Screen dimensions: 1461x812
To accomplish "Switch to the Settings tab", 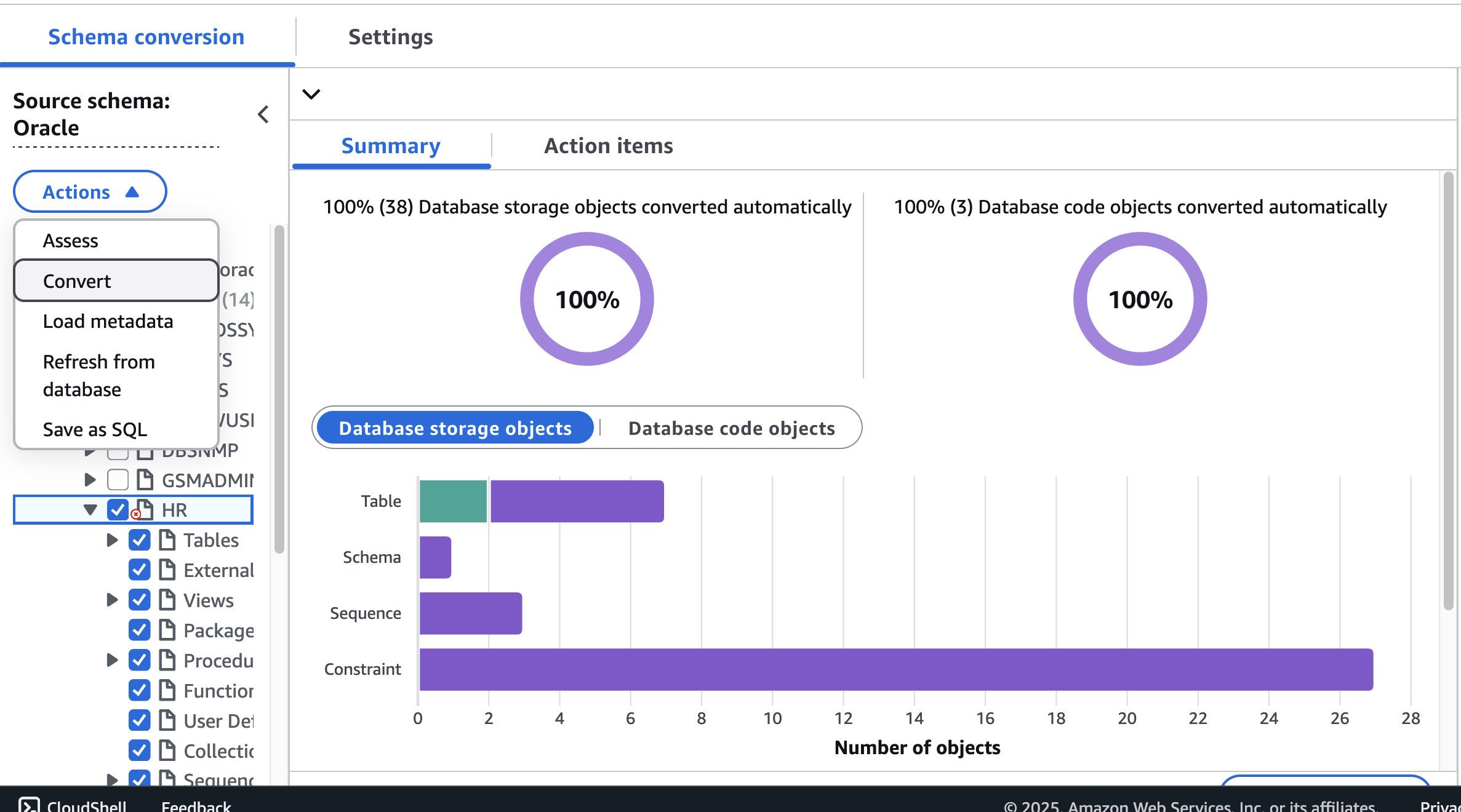I will [391, 37].
